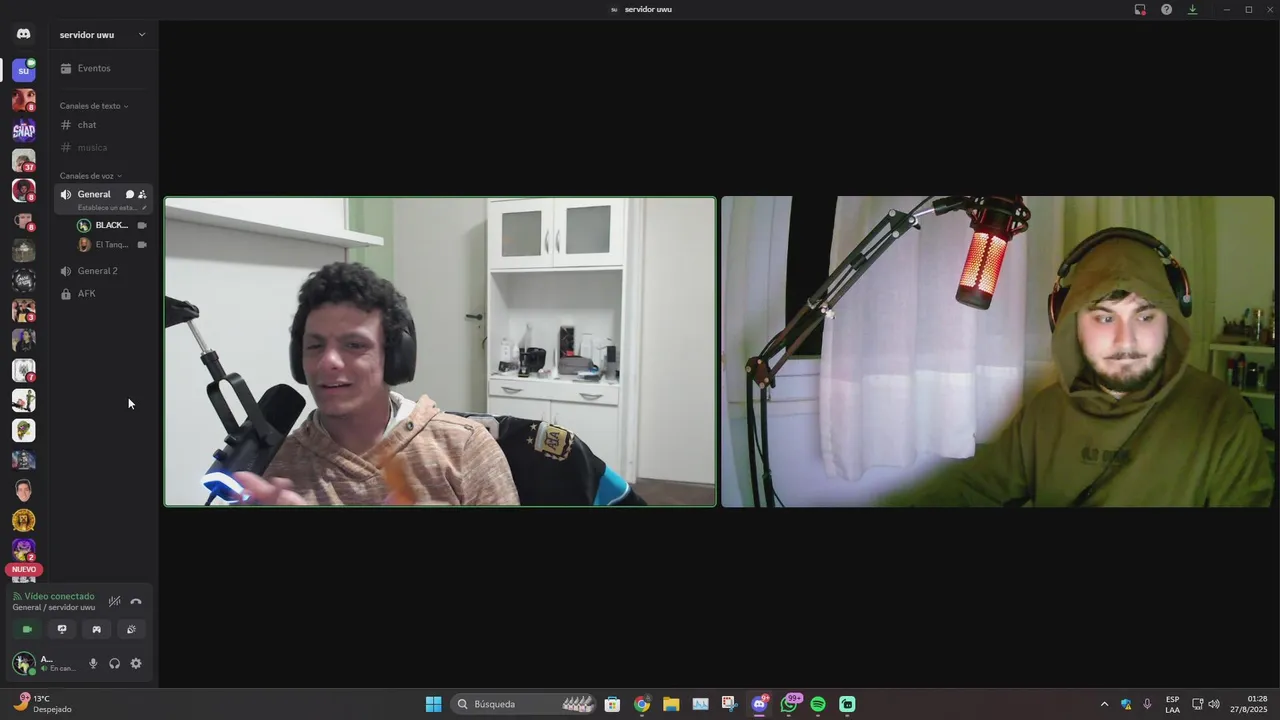Start sharing your screen
1280x720 pixels.
click(62, 629)
